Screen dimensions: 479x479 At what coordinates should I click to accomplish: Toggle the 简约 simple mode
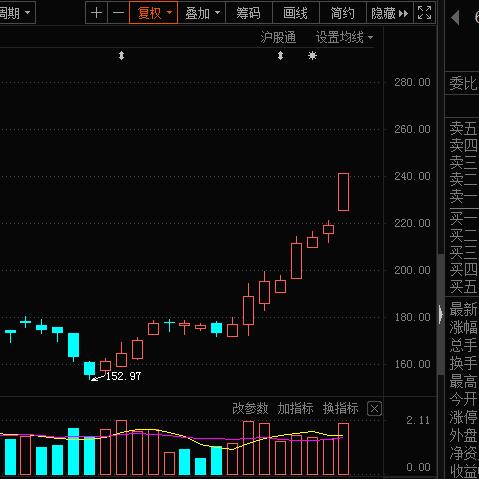pyautogui.click(x=343, y=13)
